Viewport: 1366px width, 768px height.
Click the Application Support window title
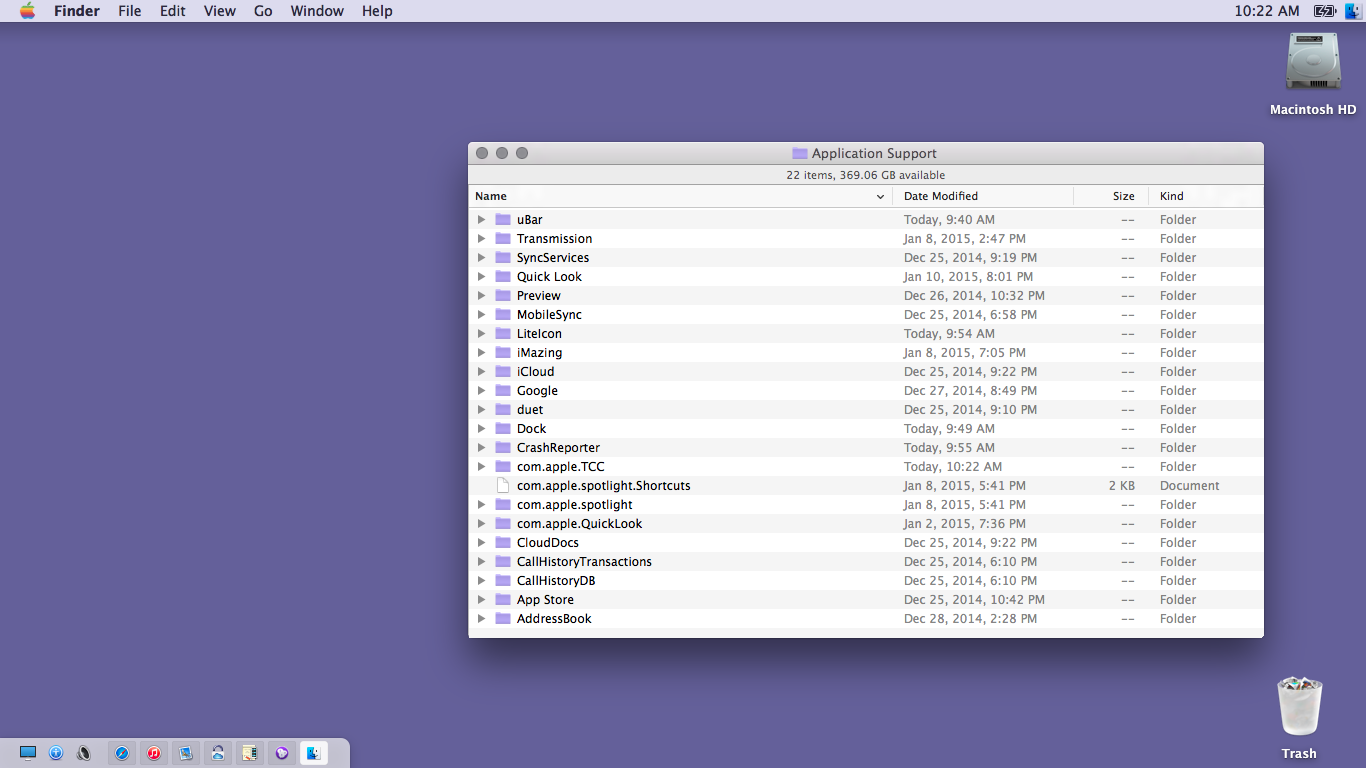click(874, 153)
